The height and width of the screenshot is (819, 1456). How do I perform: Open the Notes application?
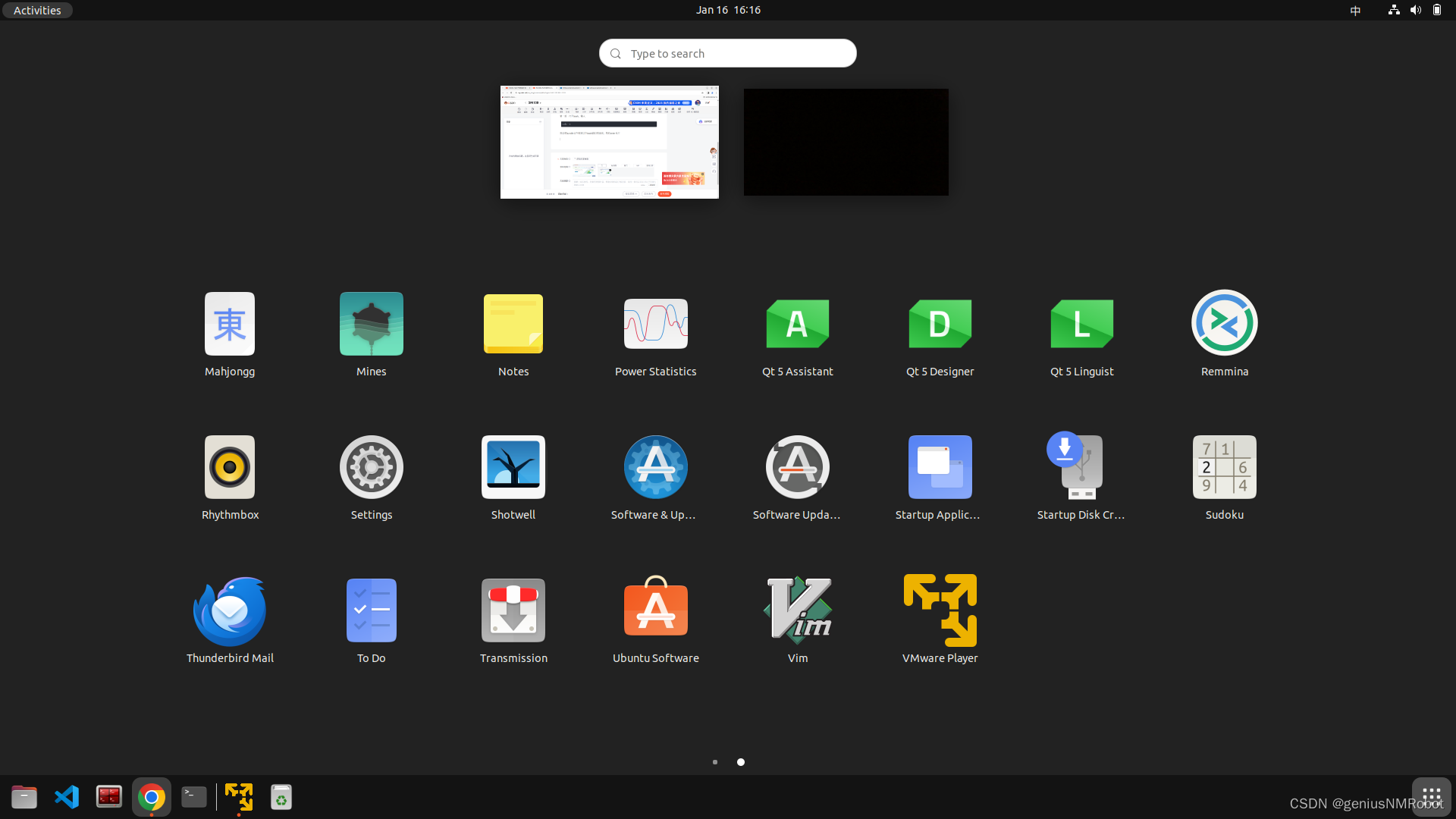(513, 334)
